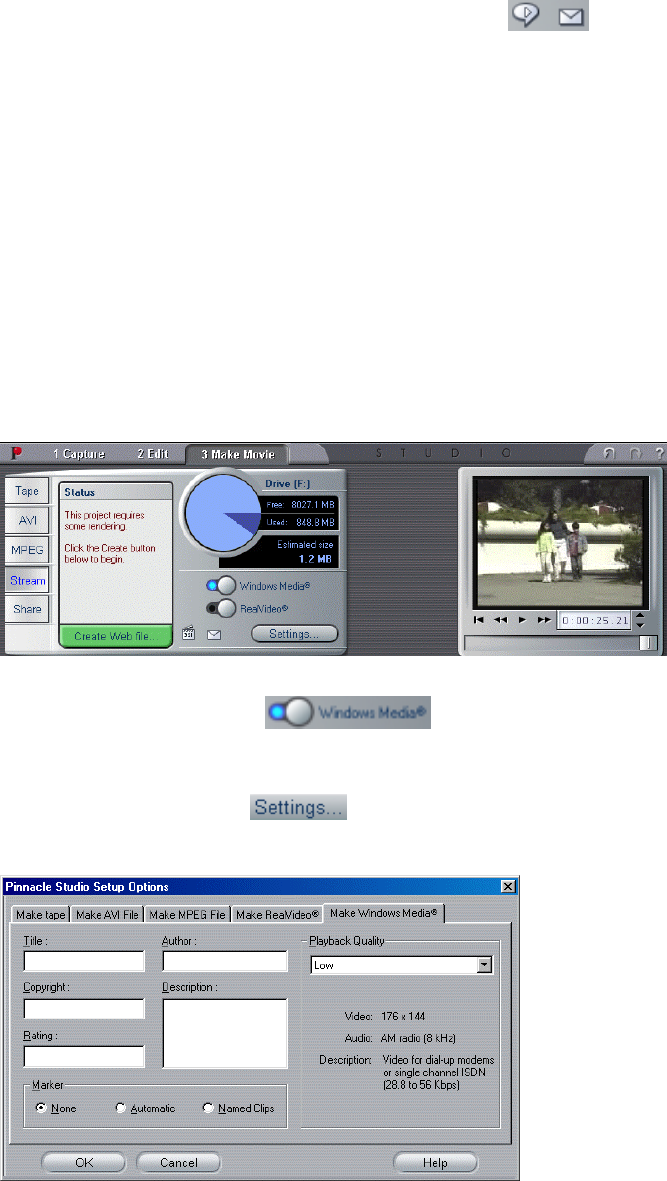
Task: Decrease timecode with the down arrow
Action: pos(640,625)
